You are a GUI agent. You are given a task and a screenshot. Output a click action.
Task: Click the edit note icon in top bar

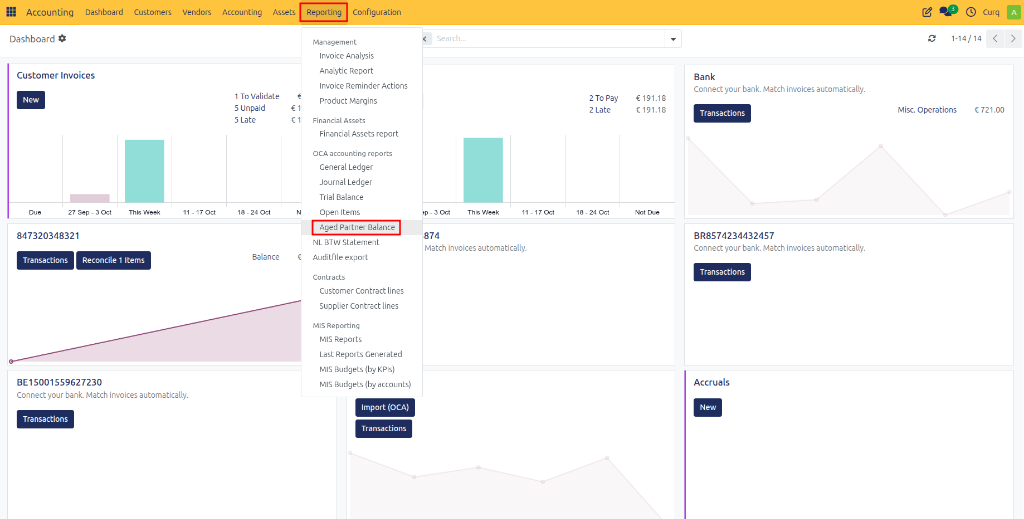point(927,12)
